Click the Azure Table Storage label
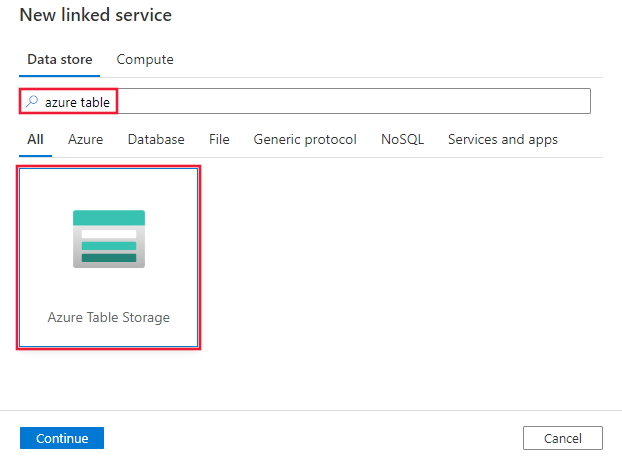 [x=109, y=317]
